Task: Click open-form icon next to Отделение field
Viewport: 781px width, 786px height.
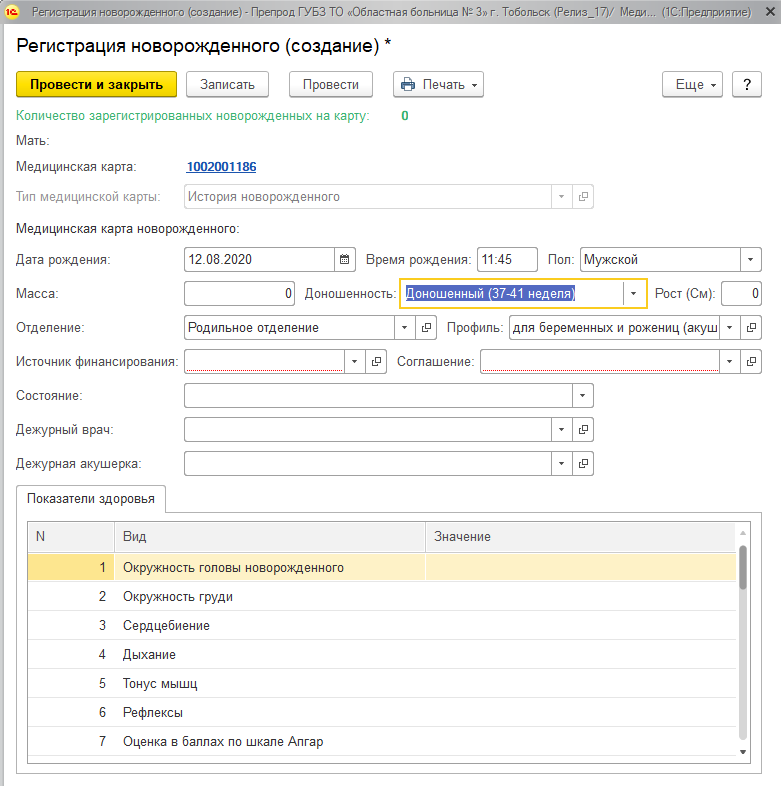Action: tap(427, 327)
